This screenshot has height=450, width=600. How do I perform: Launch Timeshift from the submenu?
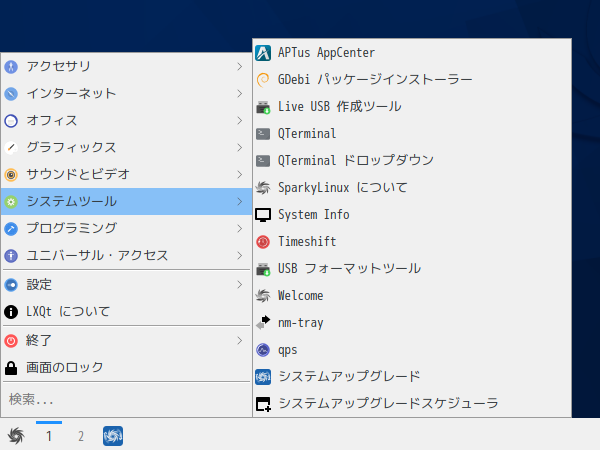click(412, 242)
